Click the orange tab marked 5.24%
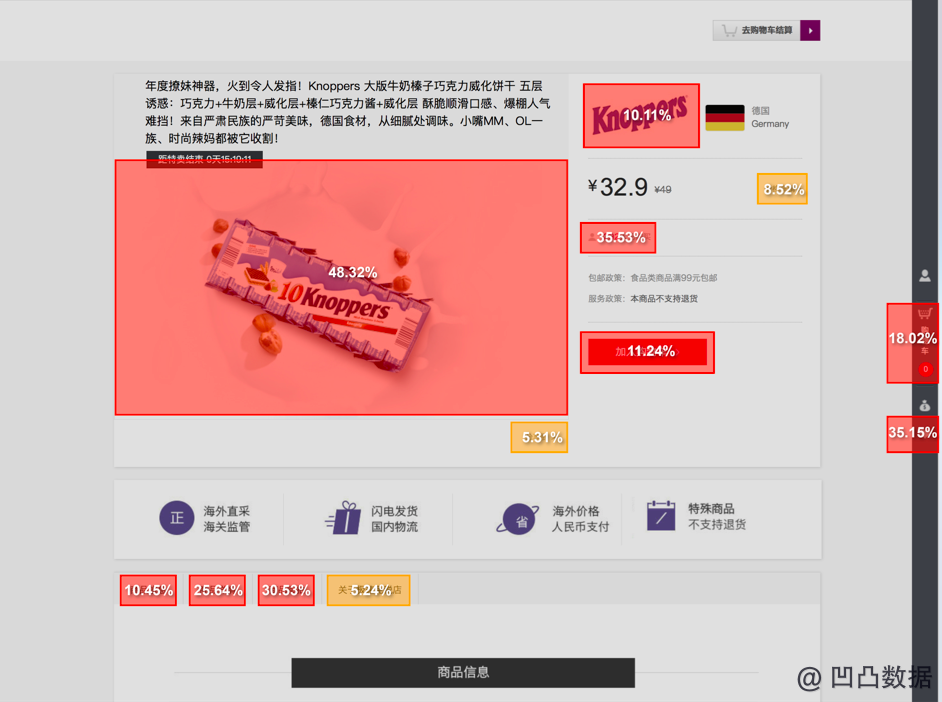Screen dimensions: 942x702 tap(369, 590)
